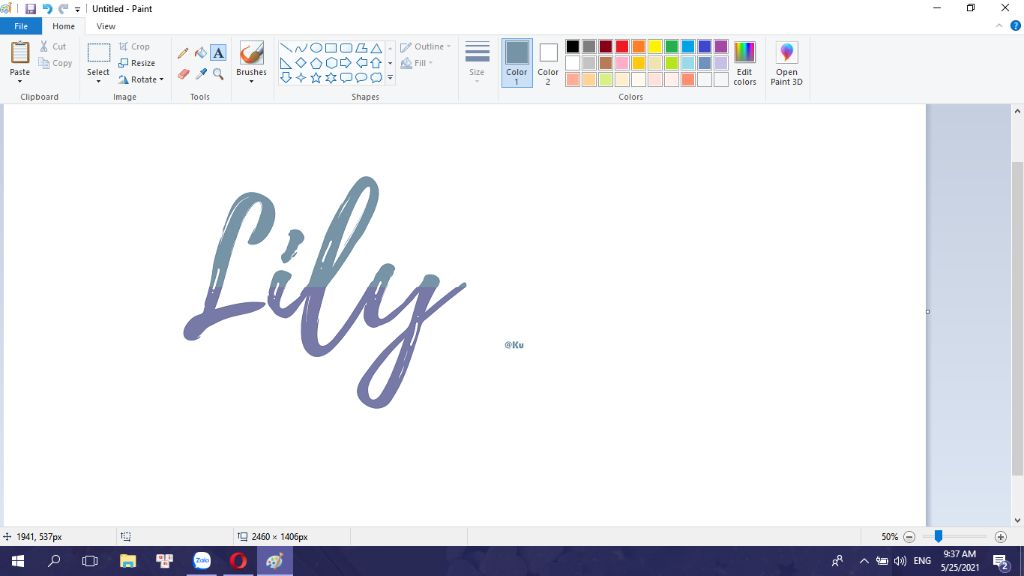Pick the Eraser tool
The width and height of the screenshot is (1024, 576).
[x=183, y=74]
